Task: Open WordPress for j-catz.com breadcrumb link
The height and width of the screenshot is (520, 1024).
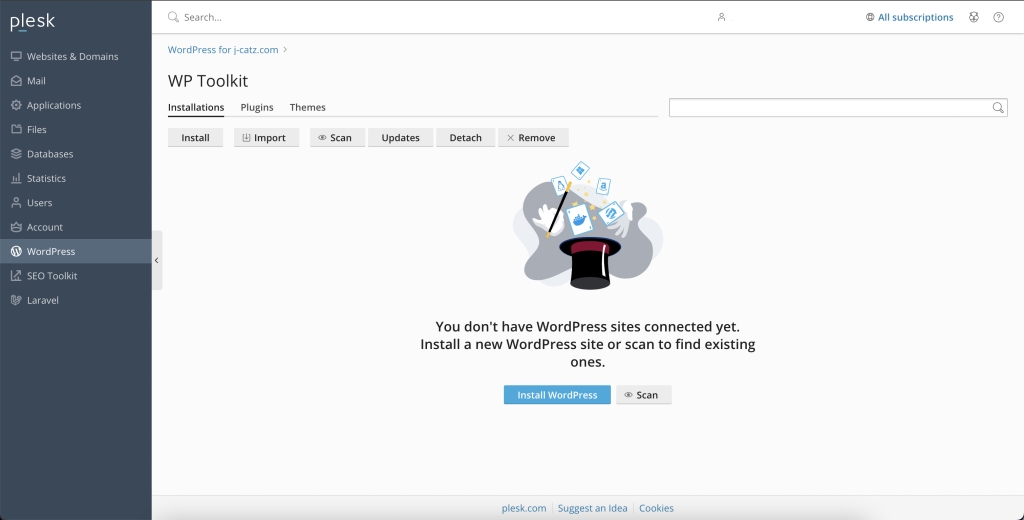Action: [x=223, y=50]
